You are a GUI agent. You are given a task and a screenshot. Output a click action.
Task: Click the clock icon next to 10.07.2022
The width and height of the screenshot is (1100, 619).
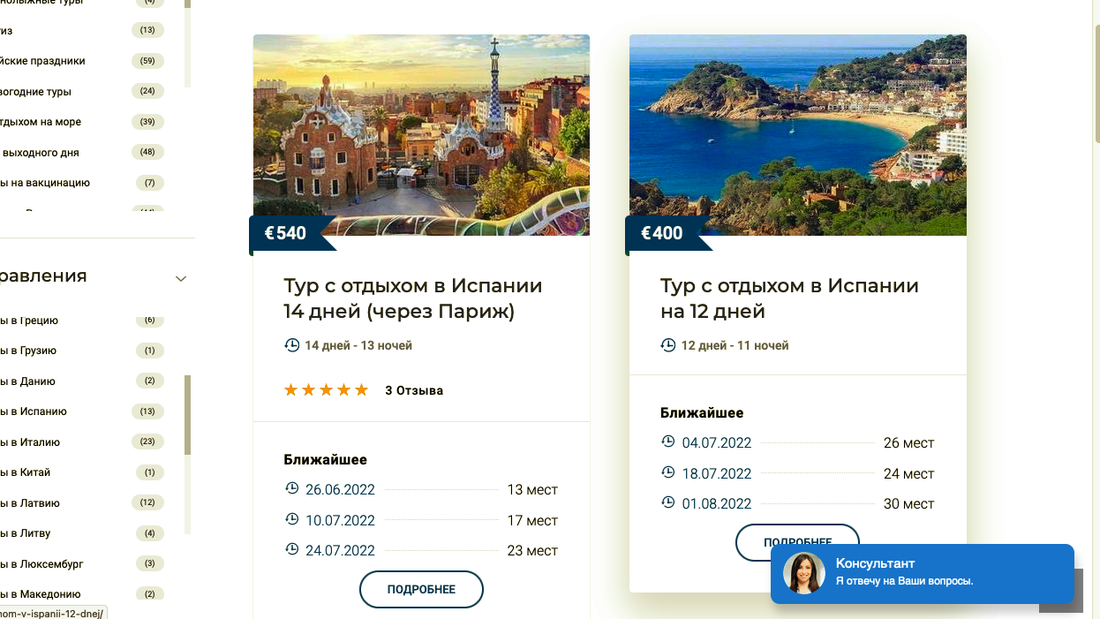pyautogui.click(x=292, y=519)
